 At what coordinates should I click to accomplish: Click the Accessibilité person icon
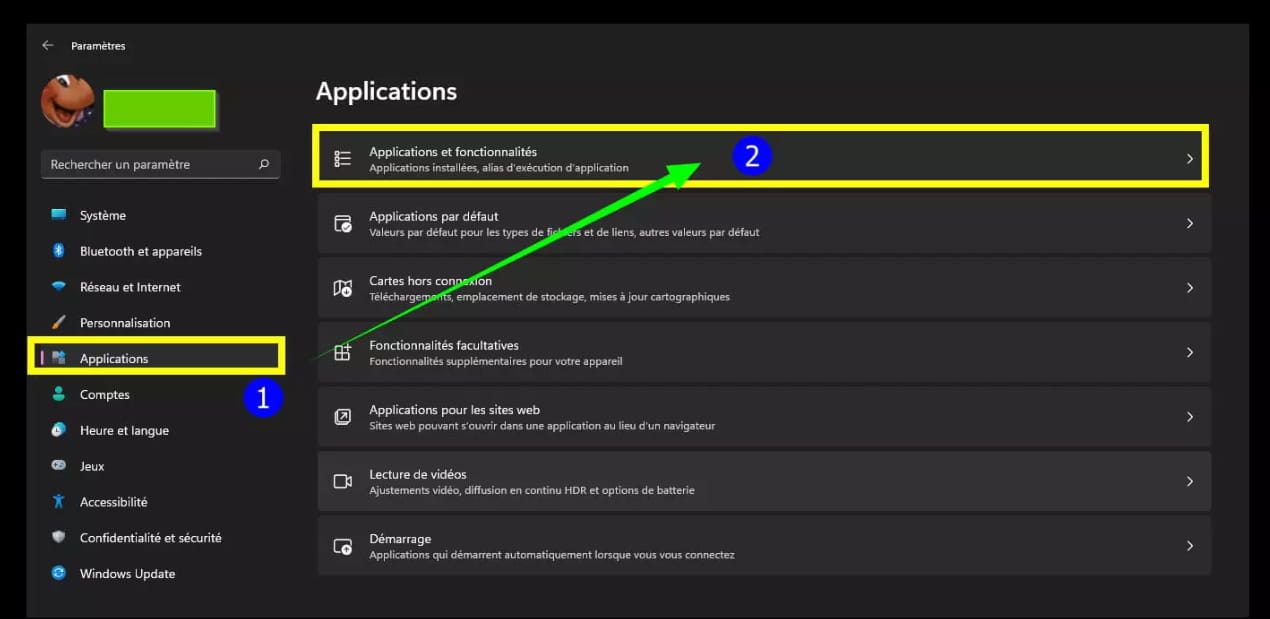(59, 502)
